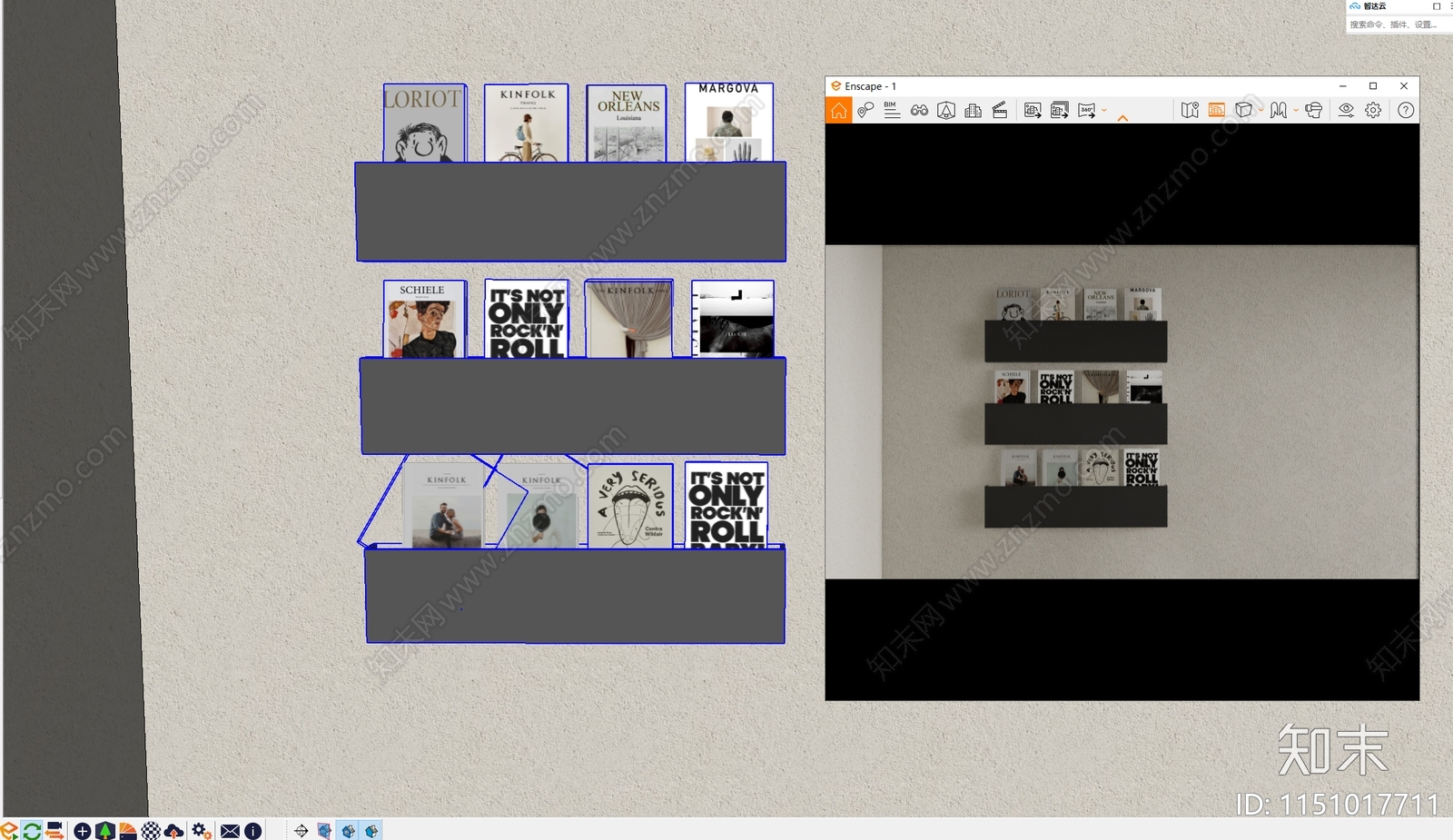Click Enscape Objects plus icon
This screenshot has width=1453, height=840.
82,830
